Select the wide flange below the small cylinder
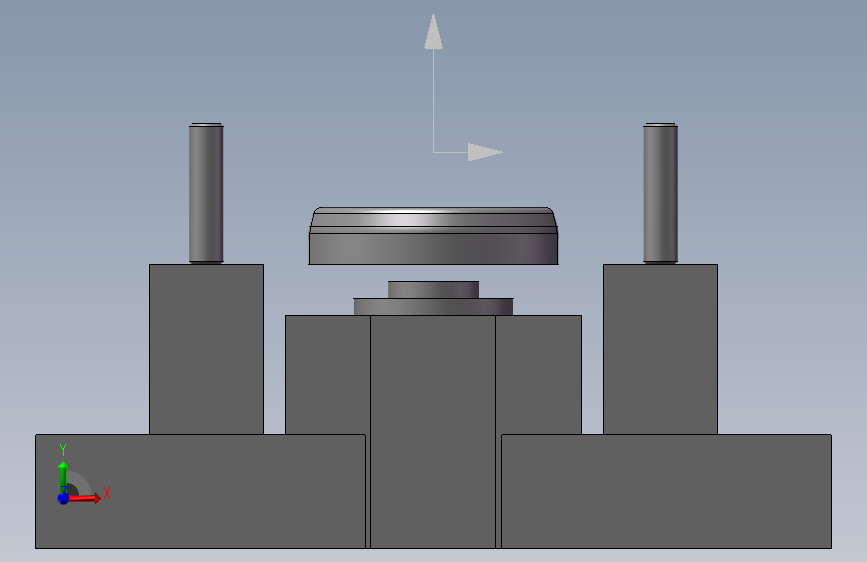867x562 pixels. coord(434,307)
